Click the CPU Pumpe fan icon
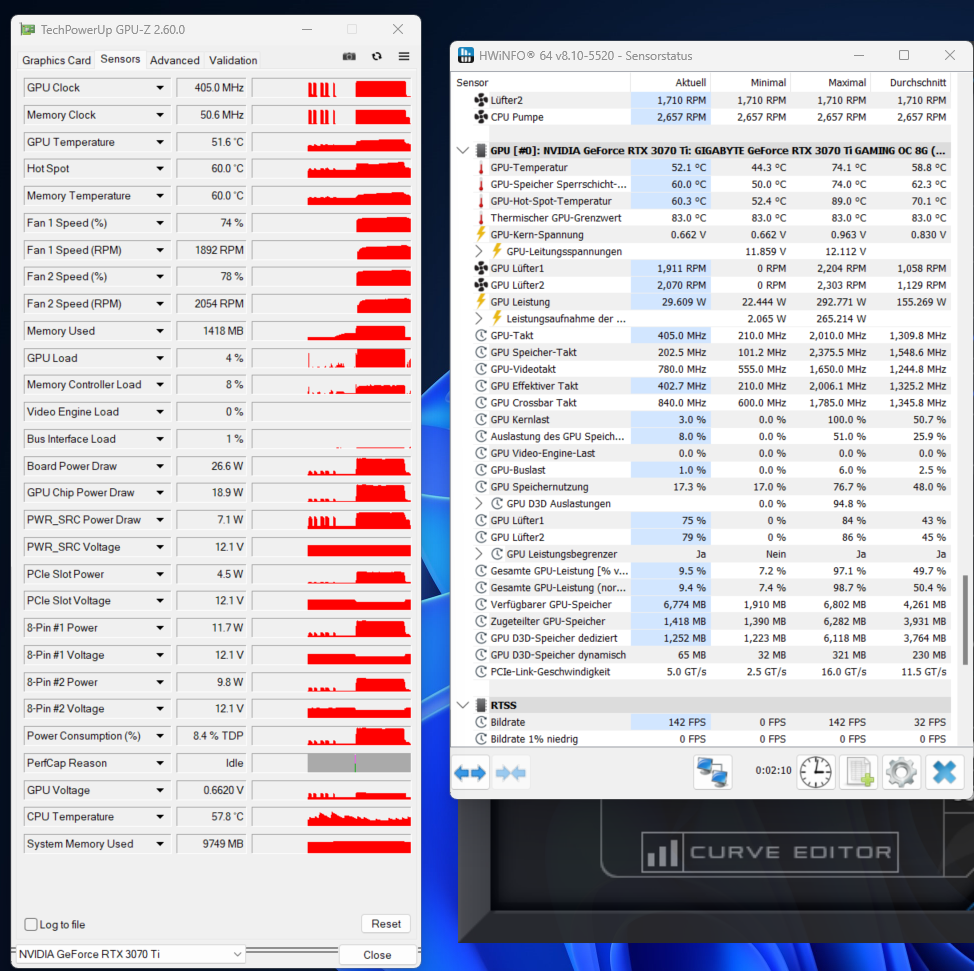The image size is (974, 971). (x=481, y=117)
